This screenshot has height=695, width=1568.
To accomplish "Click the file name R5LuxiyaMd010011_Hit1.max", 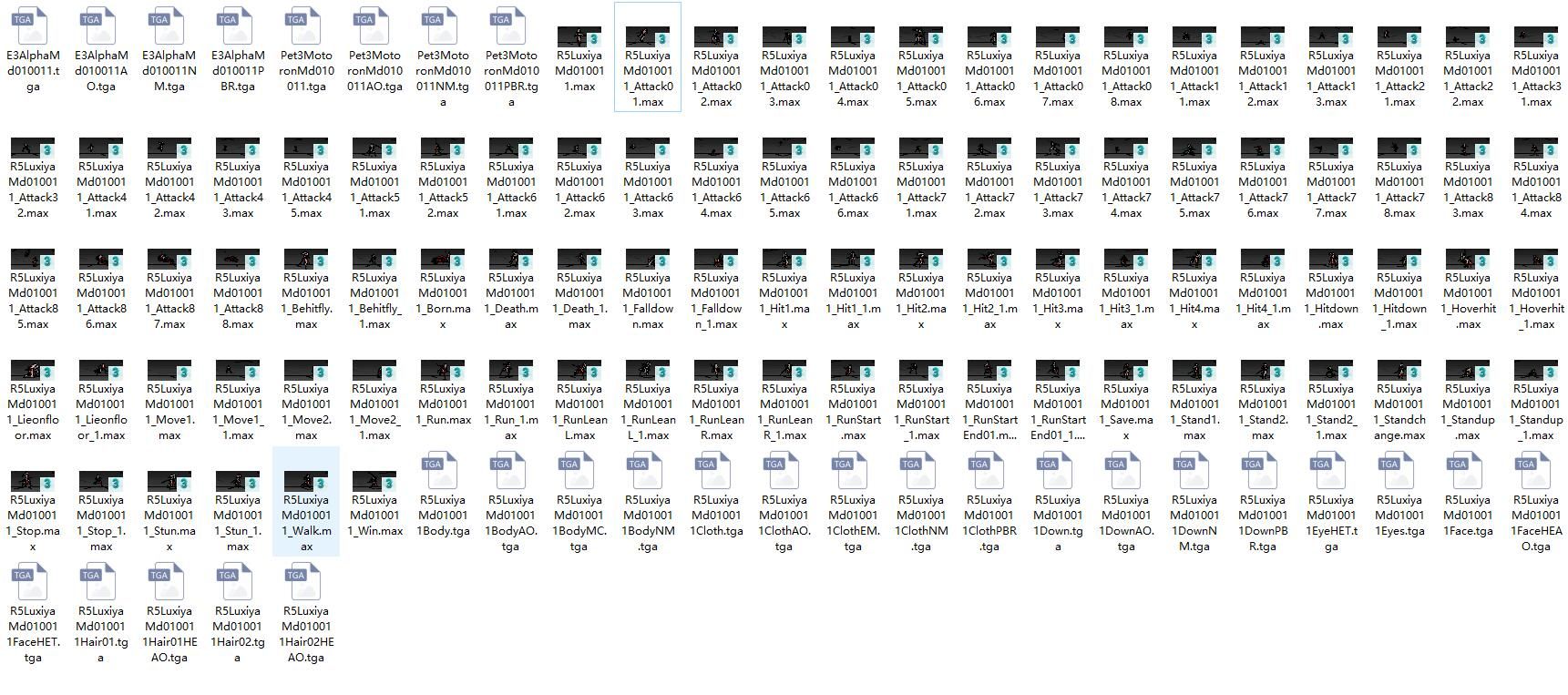I will [x=784, y=301].
